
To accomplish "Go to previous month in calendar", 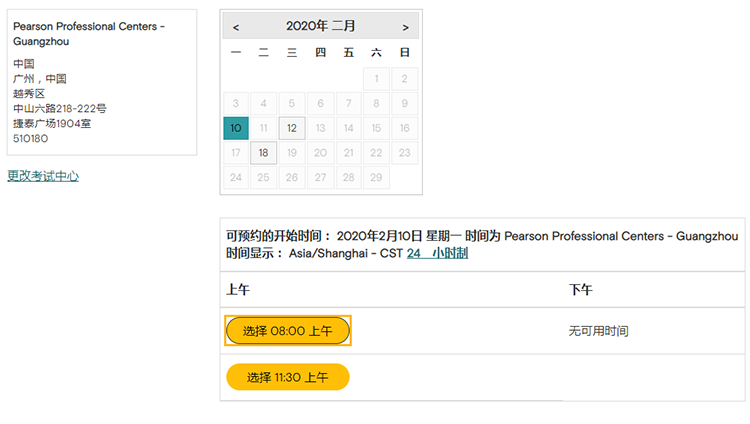I will tap(236, 27).
